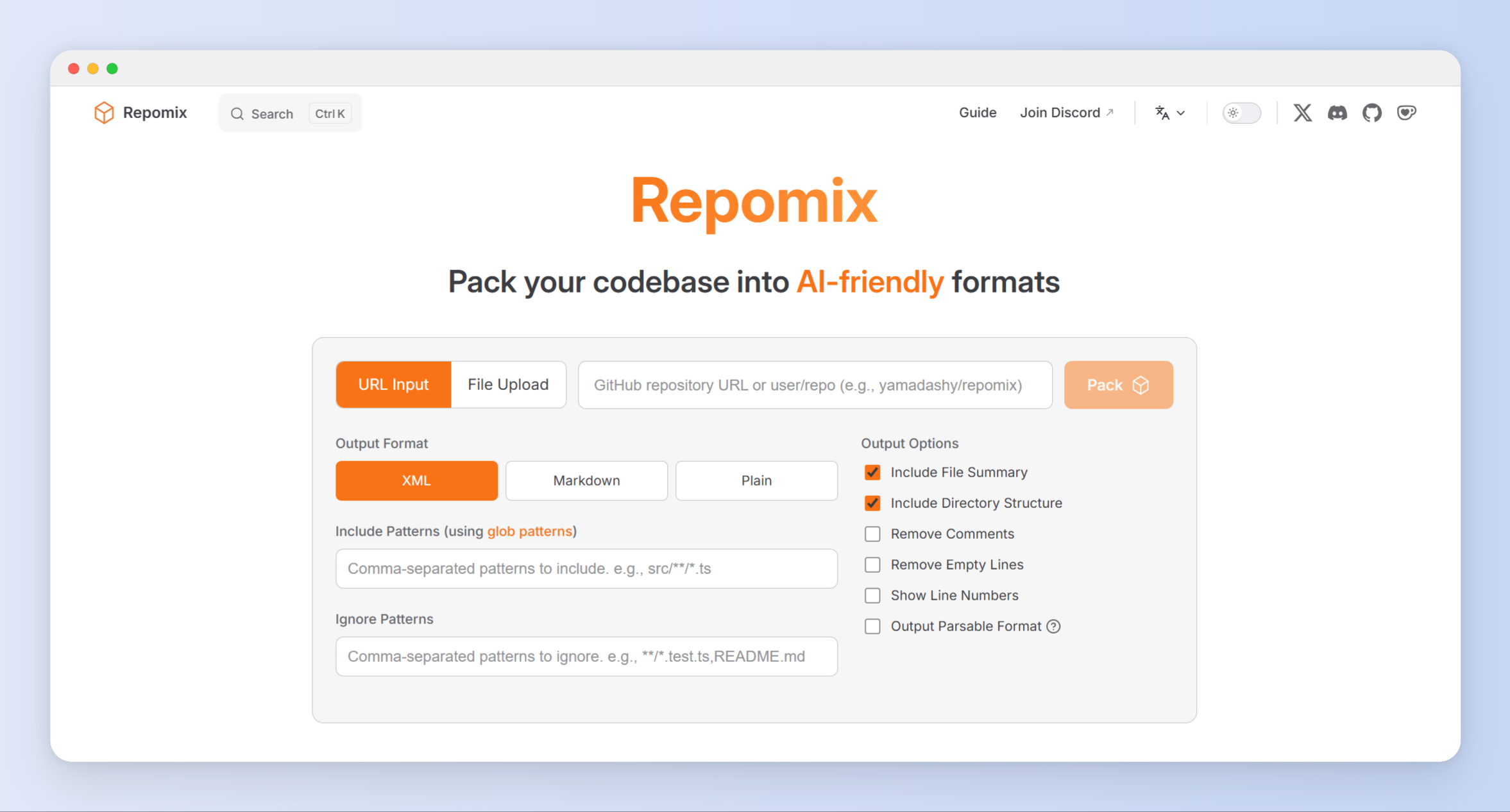Switch to the File Upload tab
The image size is (1510, 812).
507,385
